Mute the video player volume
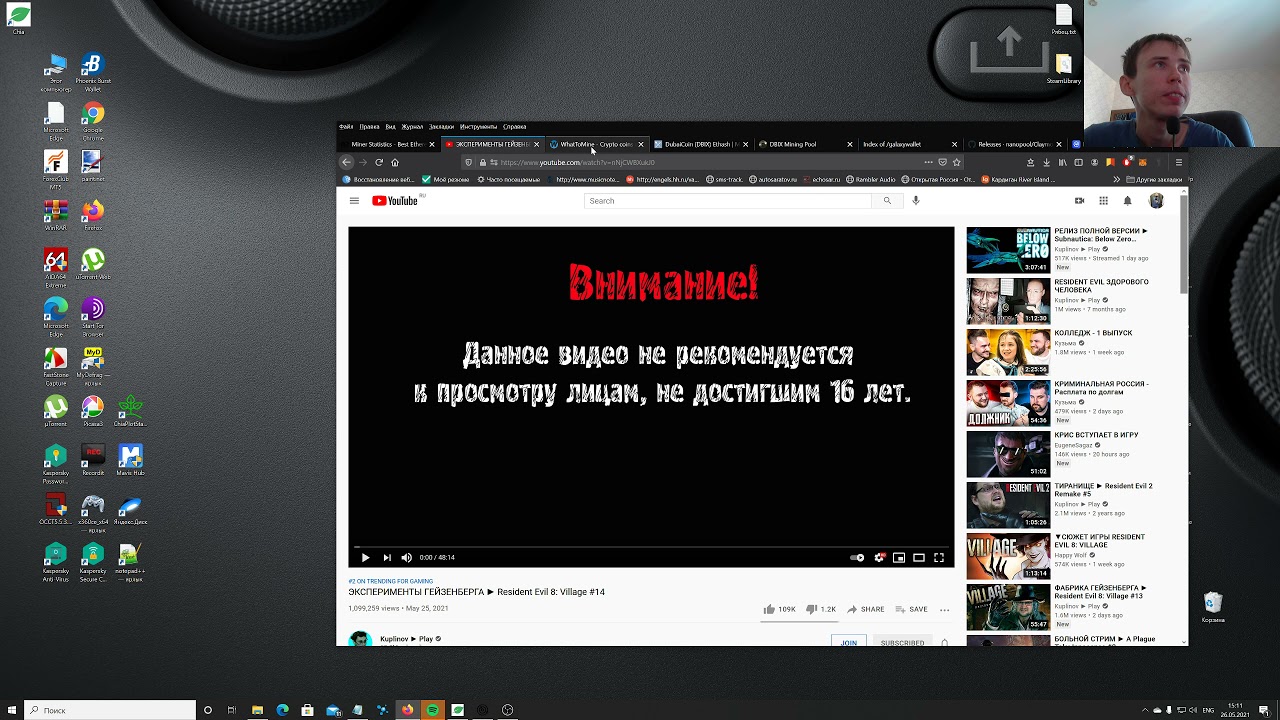The width and height of the screenshot is (1280, 720). pos(406,557)
